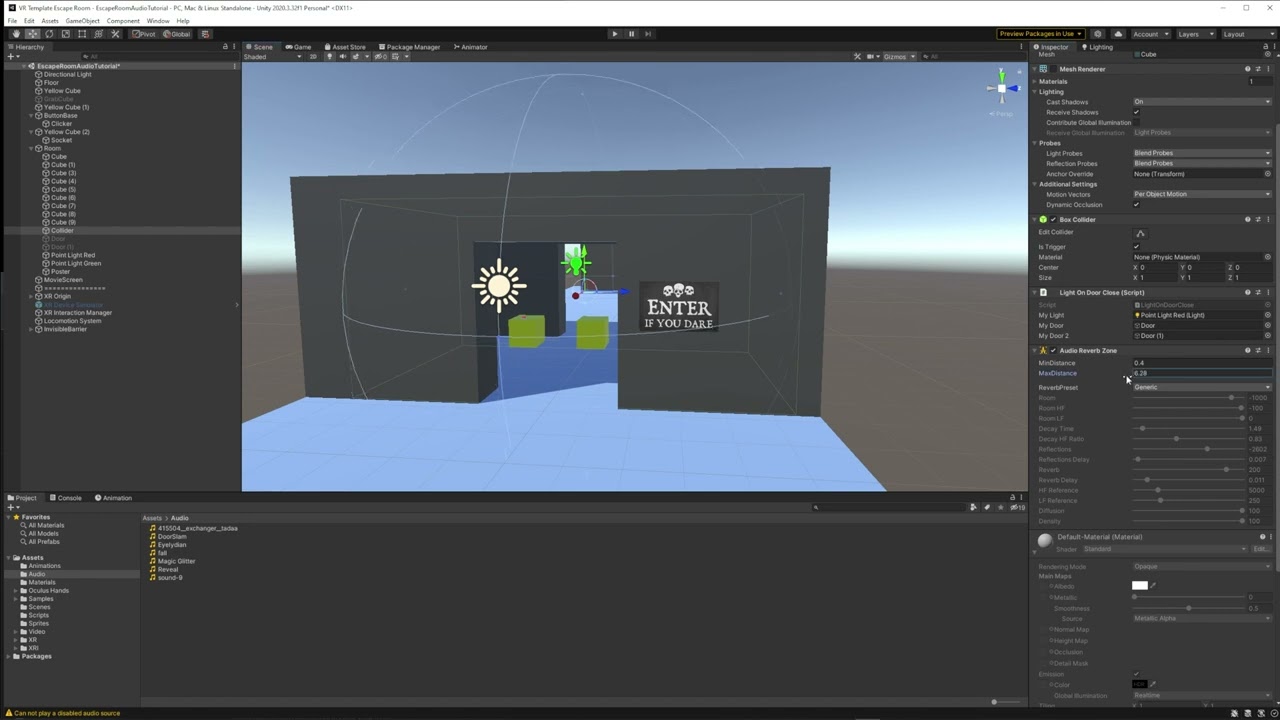This screenshot has height=720, width=1280.
Task: Click the Pause button
Action: (x=631, y=34)
